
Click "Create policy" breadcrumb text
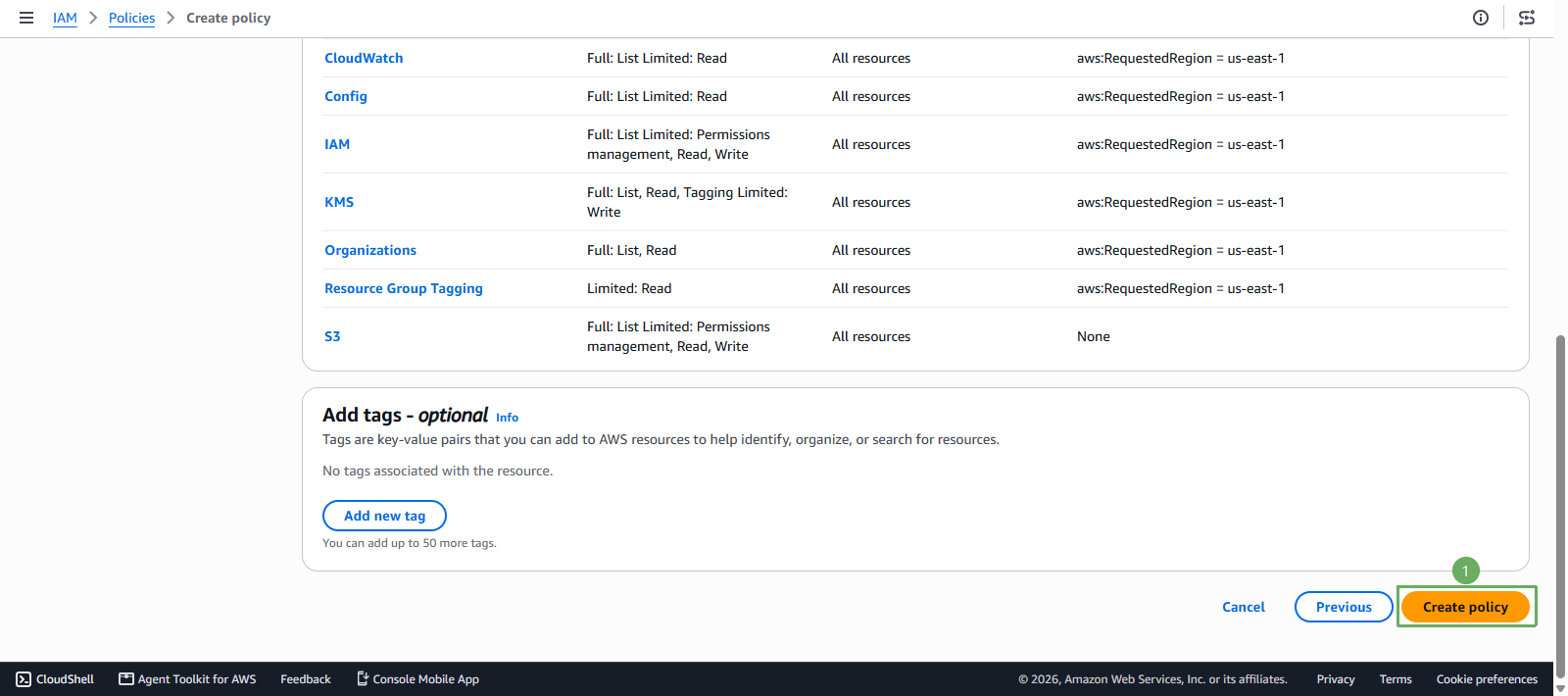pyautogui.click(x=228, y=18)
